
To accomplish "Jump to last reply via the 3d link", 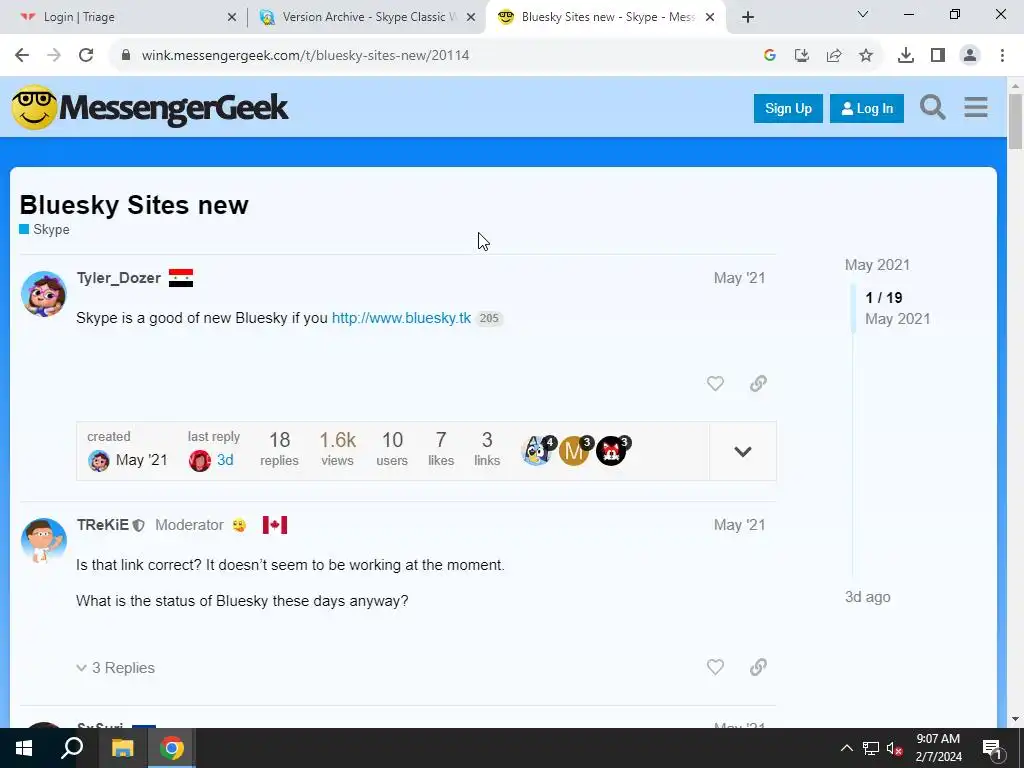I will (225, 460).
